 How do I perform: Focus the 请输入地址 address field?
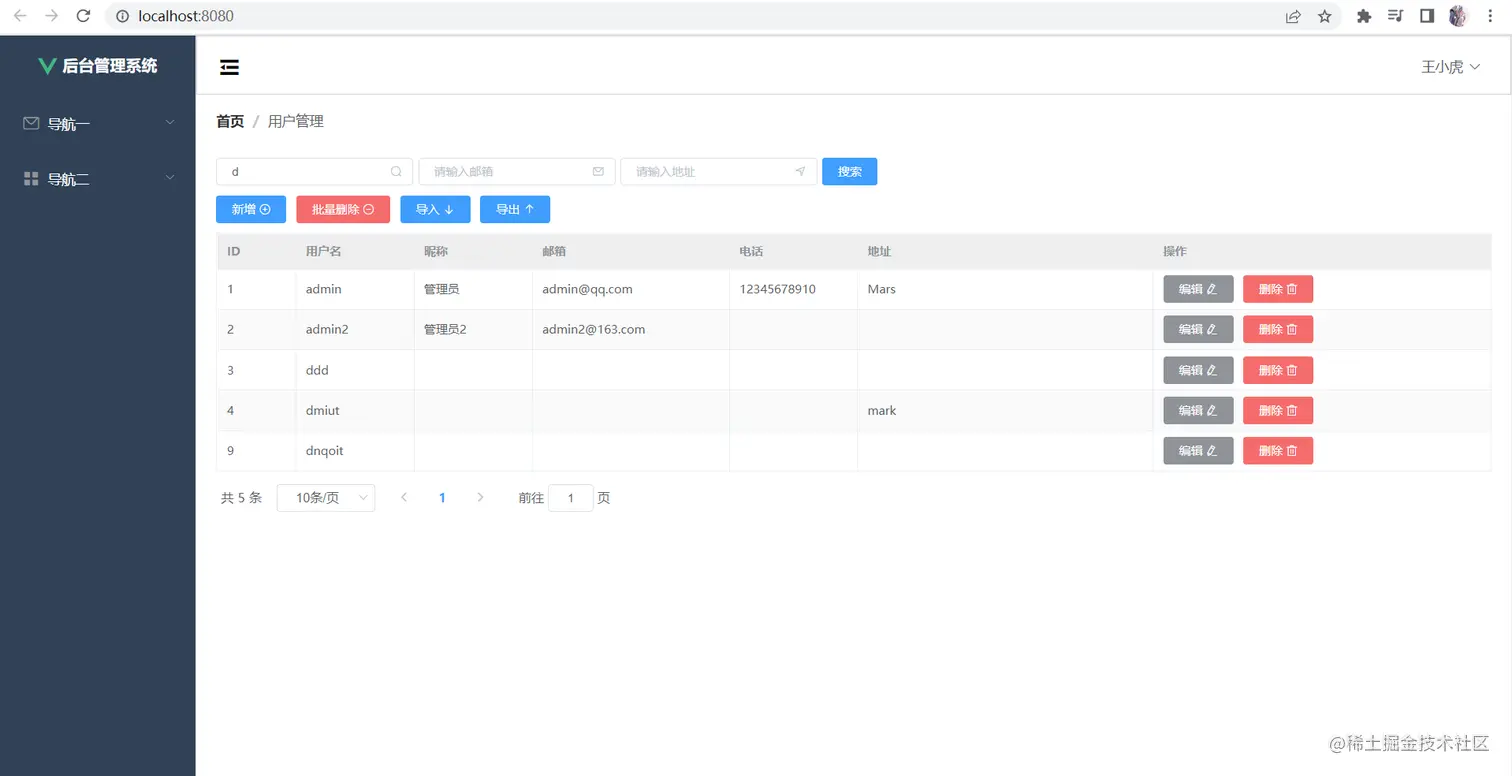point(718,172)
